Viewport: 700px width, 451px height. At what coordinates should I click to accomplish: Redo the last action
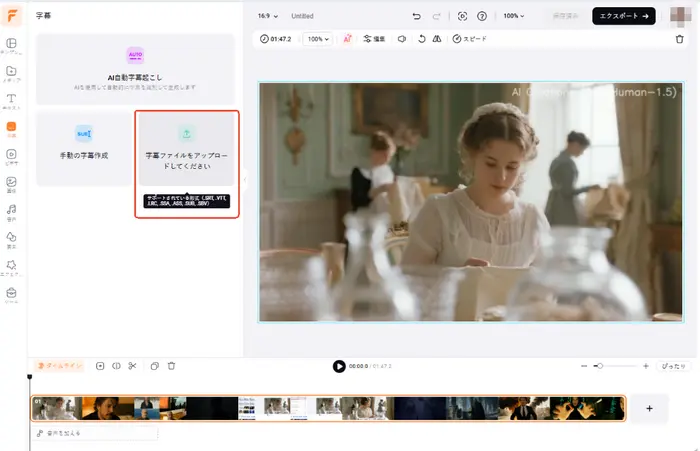click(436, 16)
